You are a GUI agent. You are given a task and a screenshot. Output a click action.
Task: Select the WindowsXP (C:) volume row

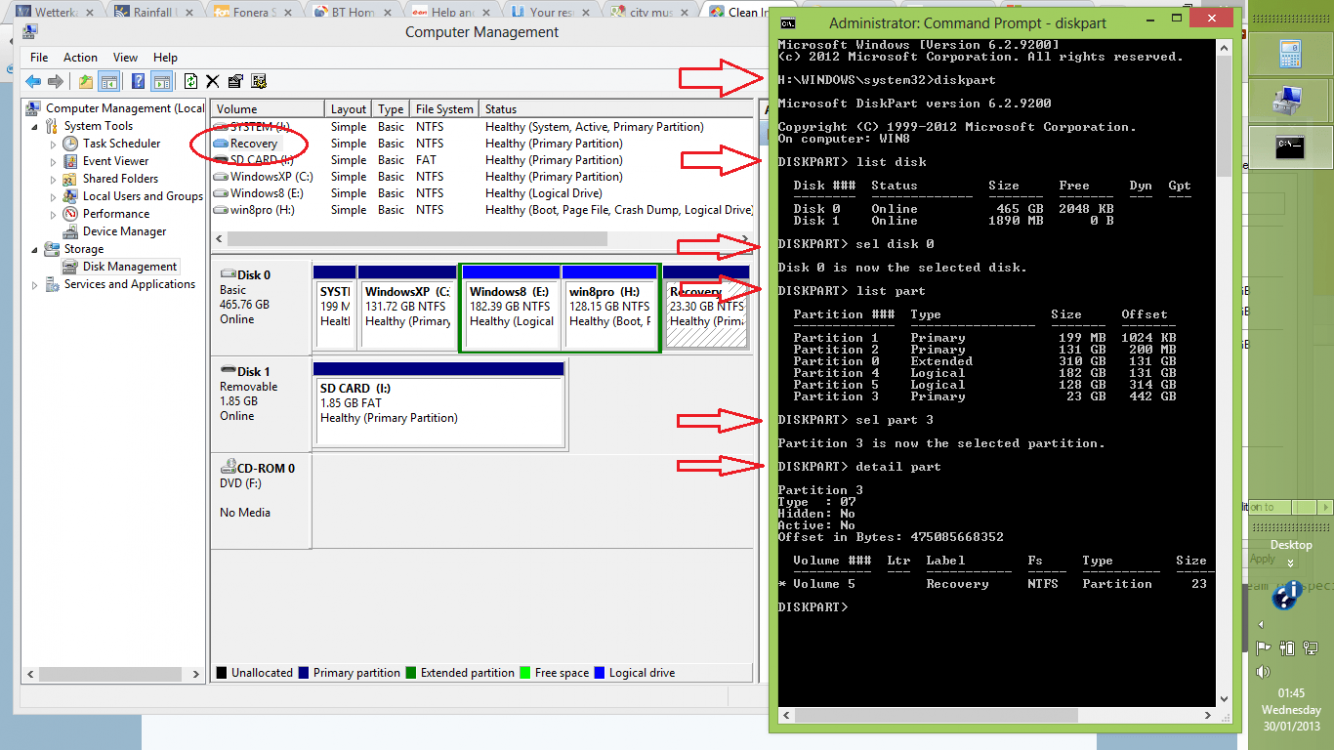coord(483,177)
